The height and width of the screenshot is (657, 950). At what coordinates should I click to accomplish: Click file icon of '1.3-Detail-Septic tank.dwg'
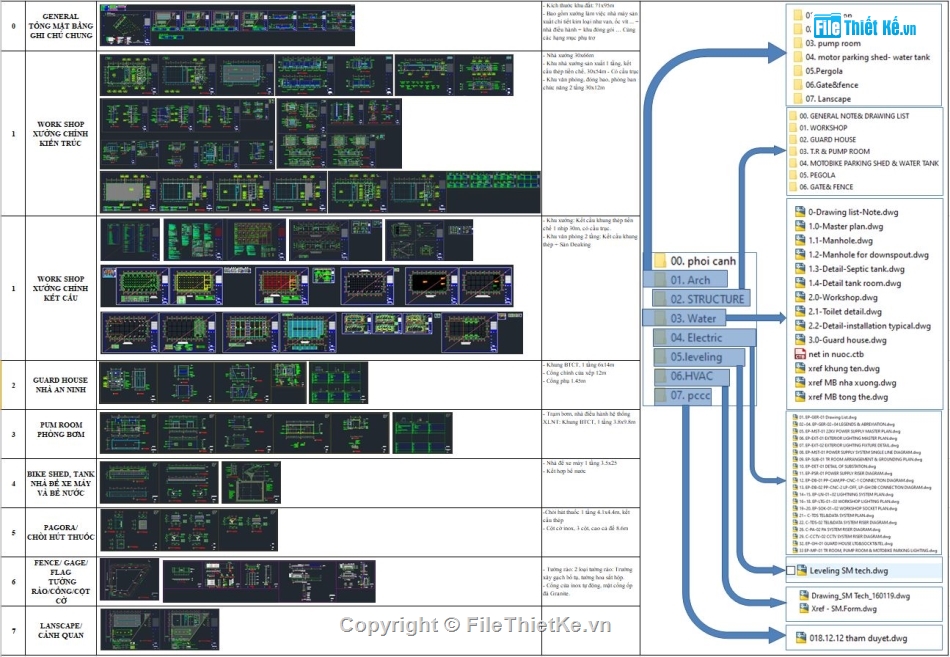coord(800,268)
